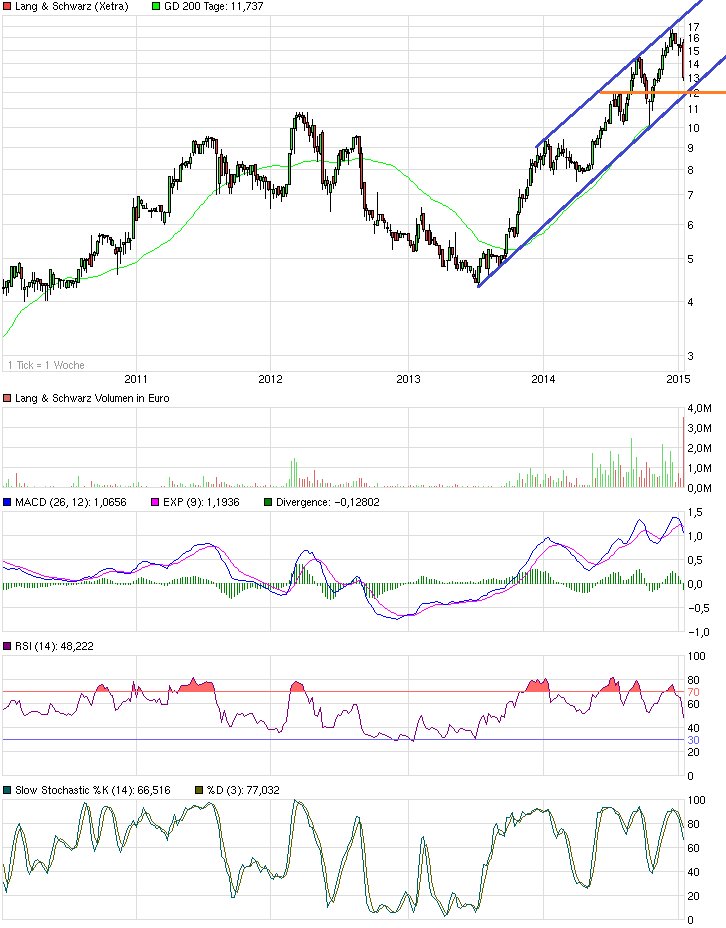726x928 pixels.
Task: Click the red Lang & Schwarz legend swatch
Action: point(7,7)
